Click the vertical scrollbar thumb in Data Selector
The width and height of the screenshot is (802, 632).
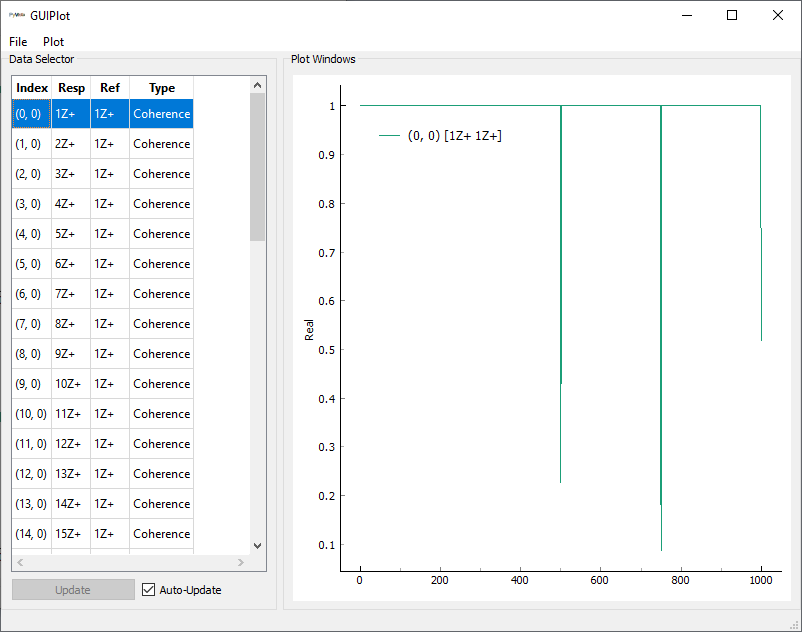257,165
